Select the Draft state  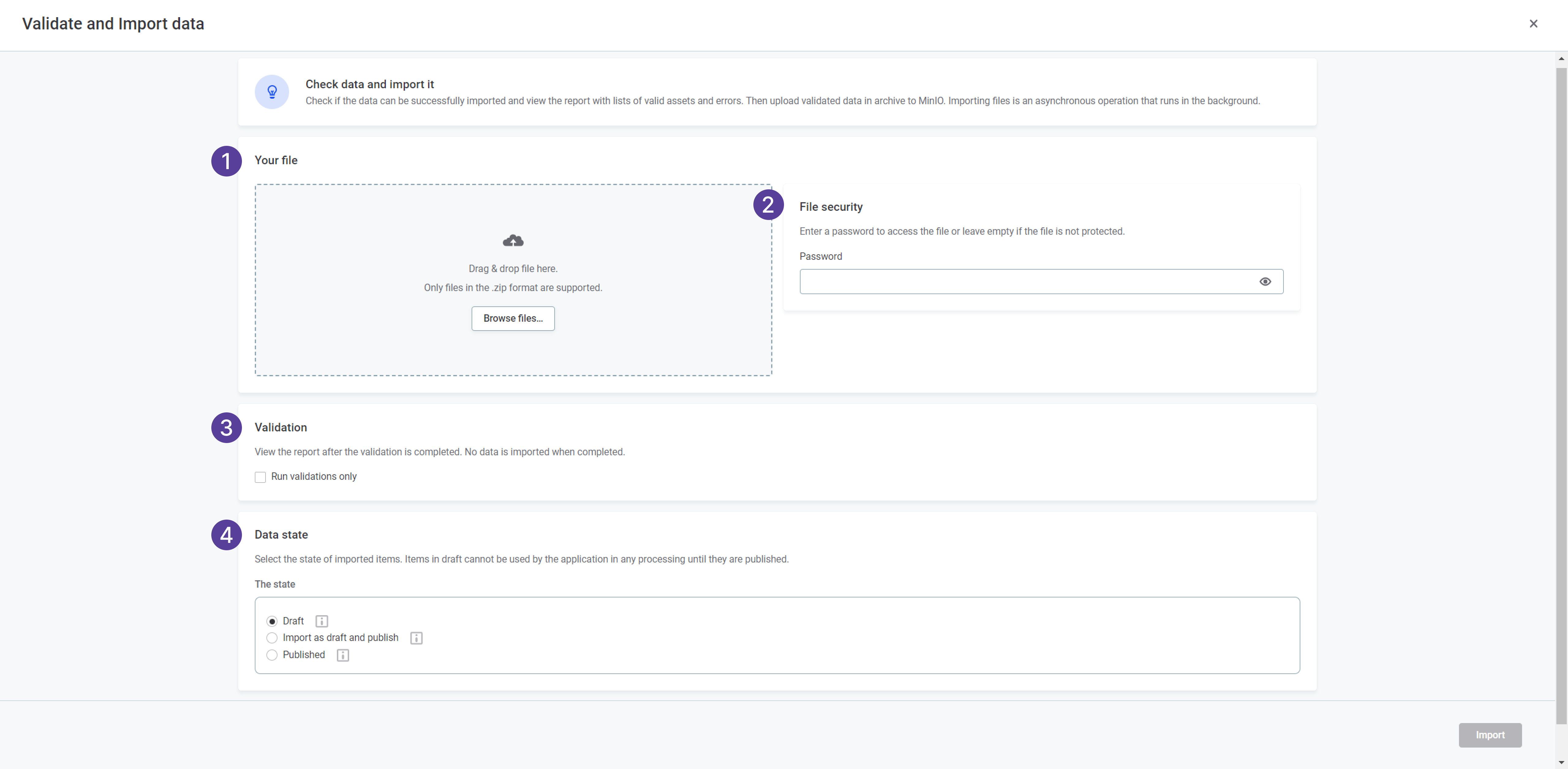[272, 621]
